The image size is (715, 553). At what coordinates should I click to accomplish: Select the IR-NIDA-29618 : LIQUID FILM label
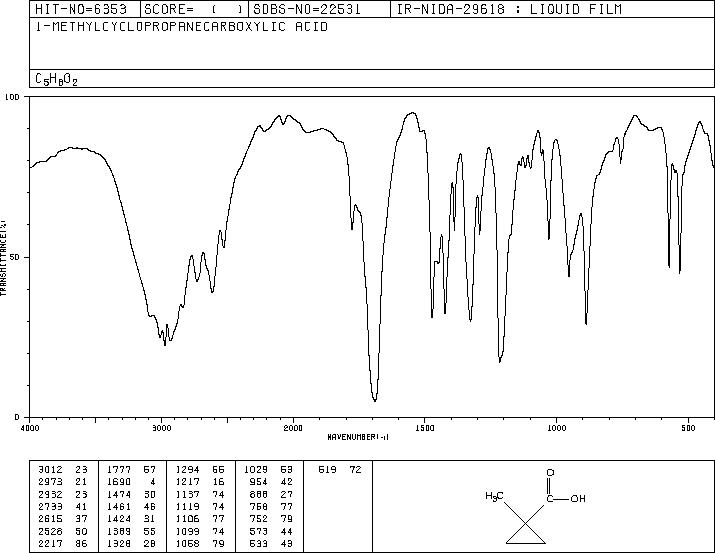509,9
